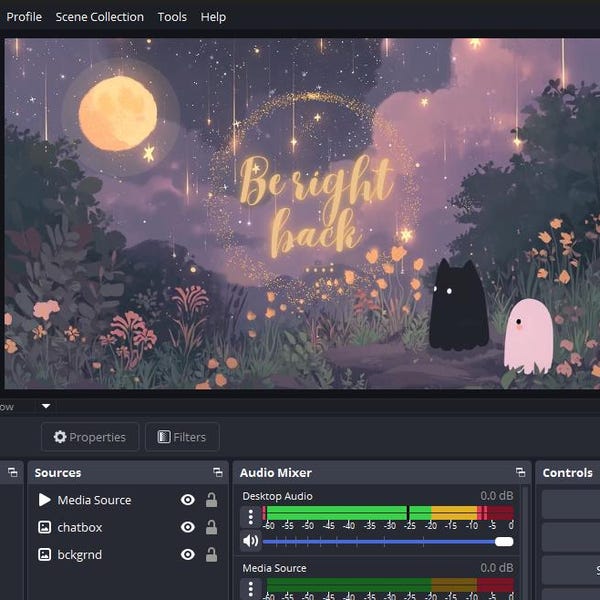Click the second button in Controls
600x600 pixels.
pyautogui.click(x=571, y=537)
